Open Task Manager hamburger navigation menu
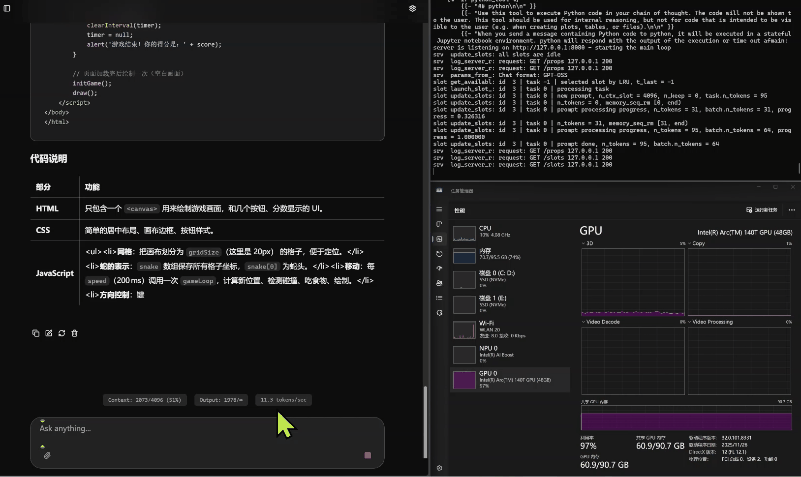 (x=439, y=209)
